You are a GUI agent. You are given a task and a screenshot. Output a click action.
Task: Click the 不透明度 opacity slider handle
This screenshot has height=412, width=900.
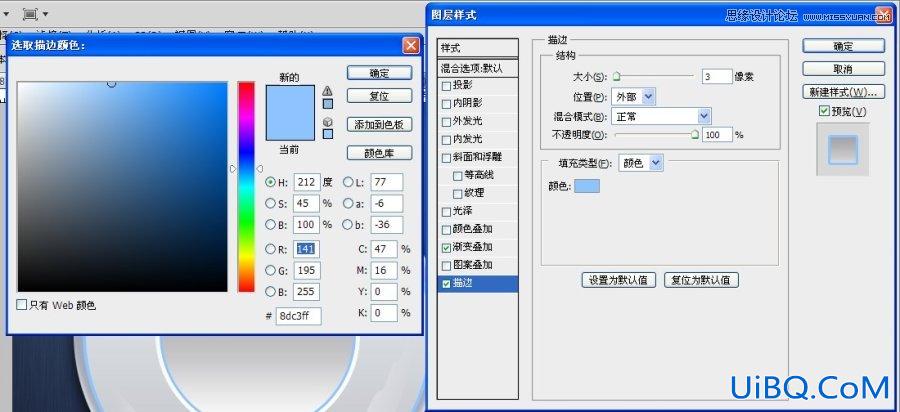(695, 134)
